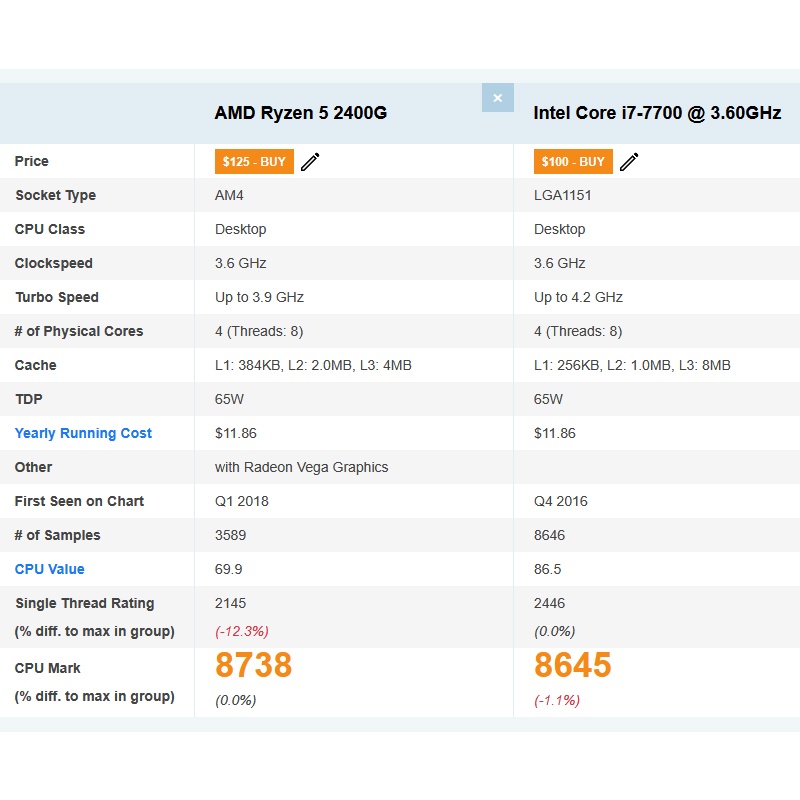800x800 pixels.
Task: Select the LGA1151 socket value
Action: click(563, 195)
